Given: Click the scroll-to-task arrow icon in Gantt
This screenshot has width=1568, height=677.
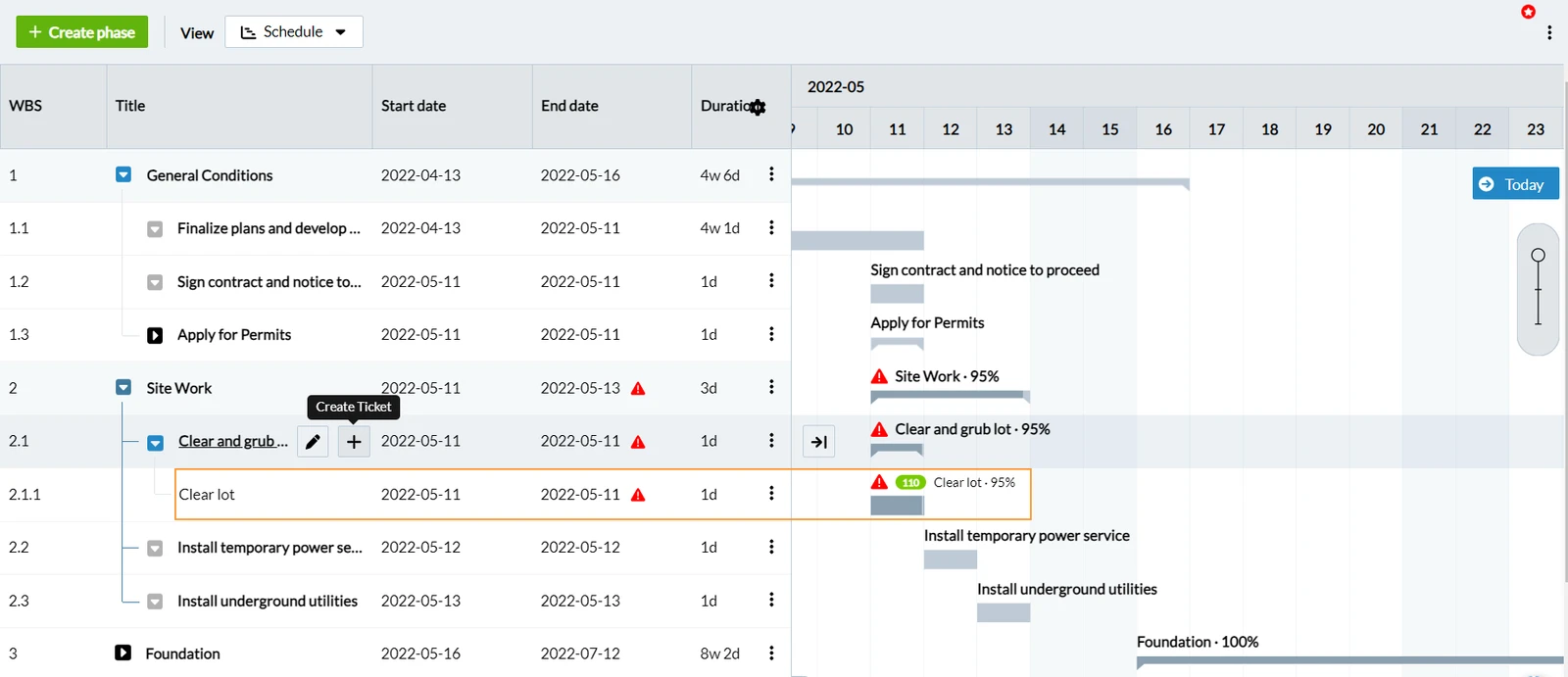Looking at the screenshot, I should 819,442.
